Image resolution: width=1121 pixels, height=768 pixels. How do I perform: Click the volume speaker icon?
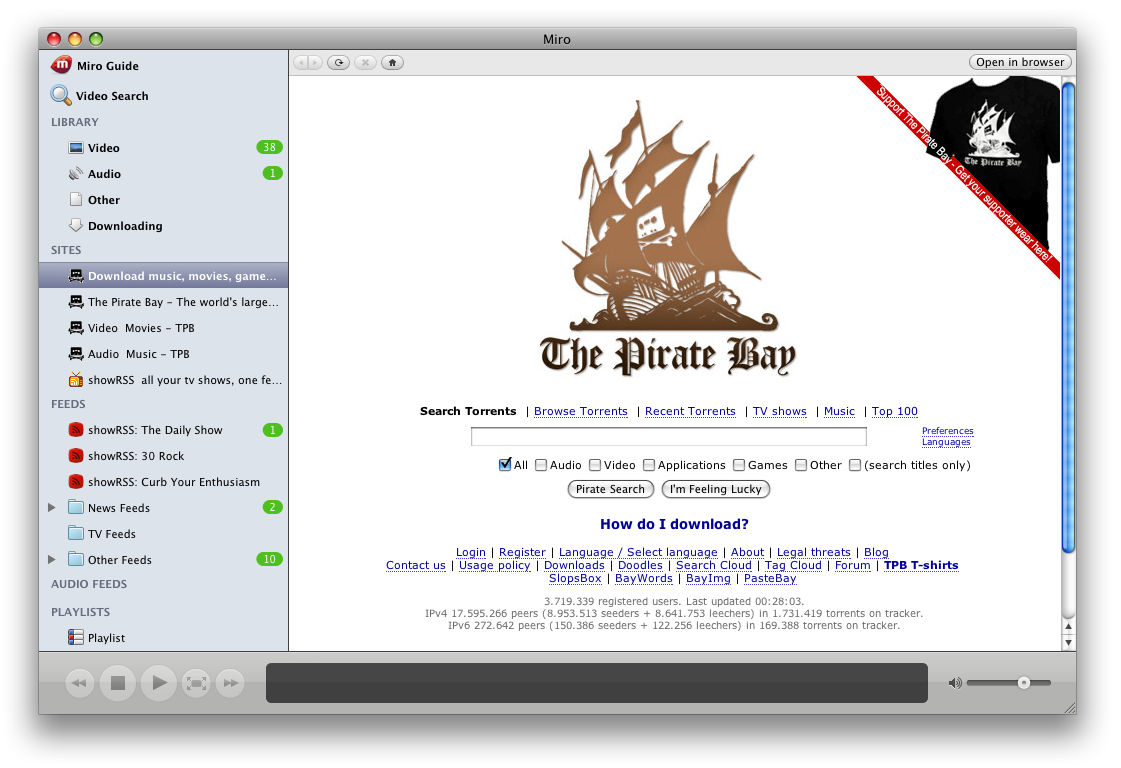(x=955, y=683)
